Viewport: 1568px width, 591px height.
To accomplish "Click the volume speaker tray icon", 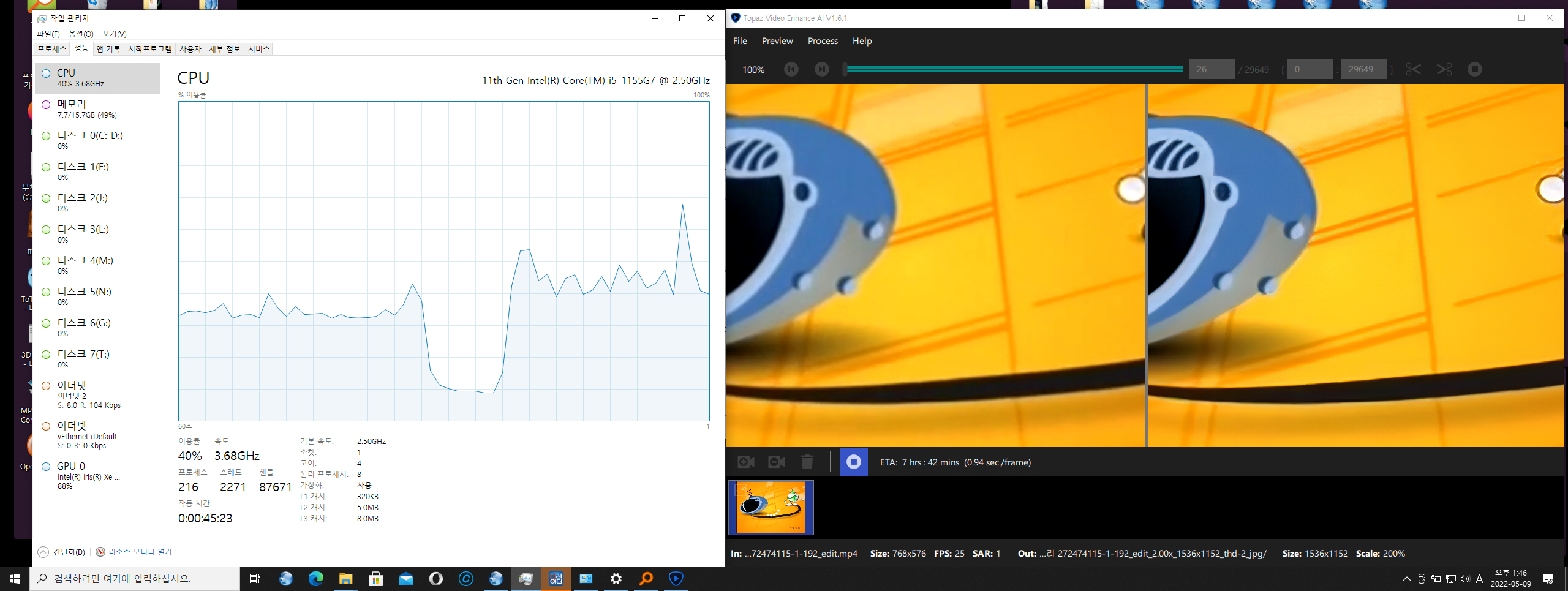I will pyautogui.click(x=1464, y=579).
